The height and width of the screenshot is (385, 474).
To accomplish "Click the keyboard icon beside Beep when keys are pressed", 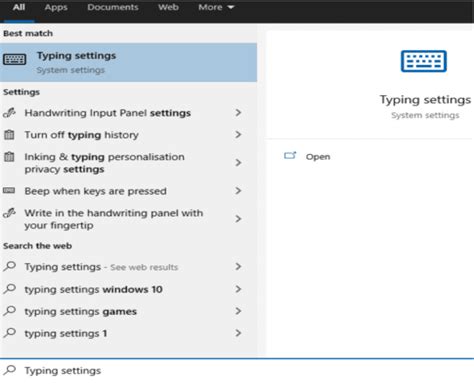I will [x=9, y=191].
